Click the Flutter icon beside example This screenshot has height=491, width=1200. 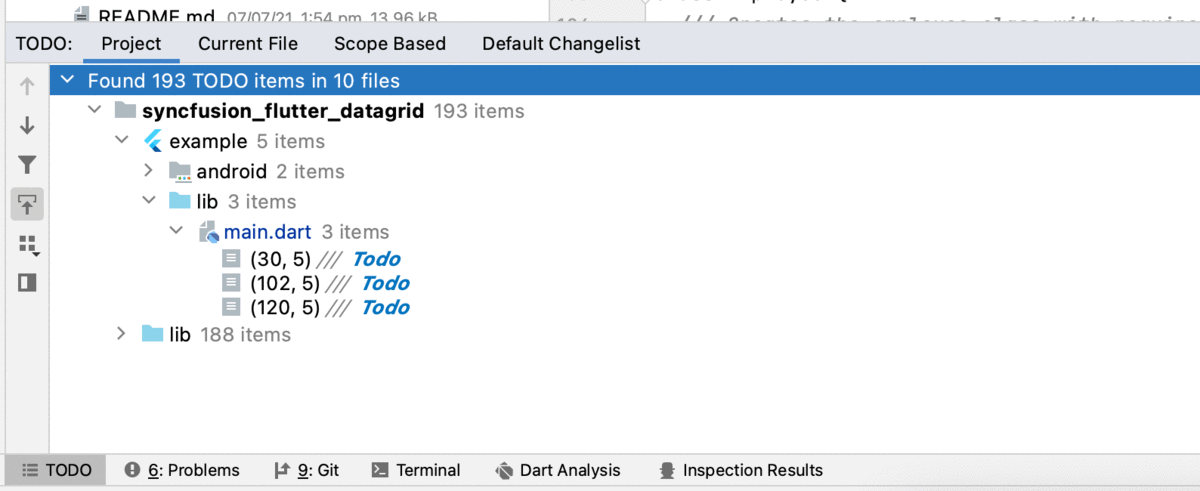[x=153, y=141]
